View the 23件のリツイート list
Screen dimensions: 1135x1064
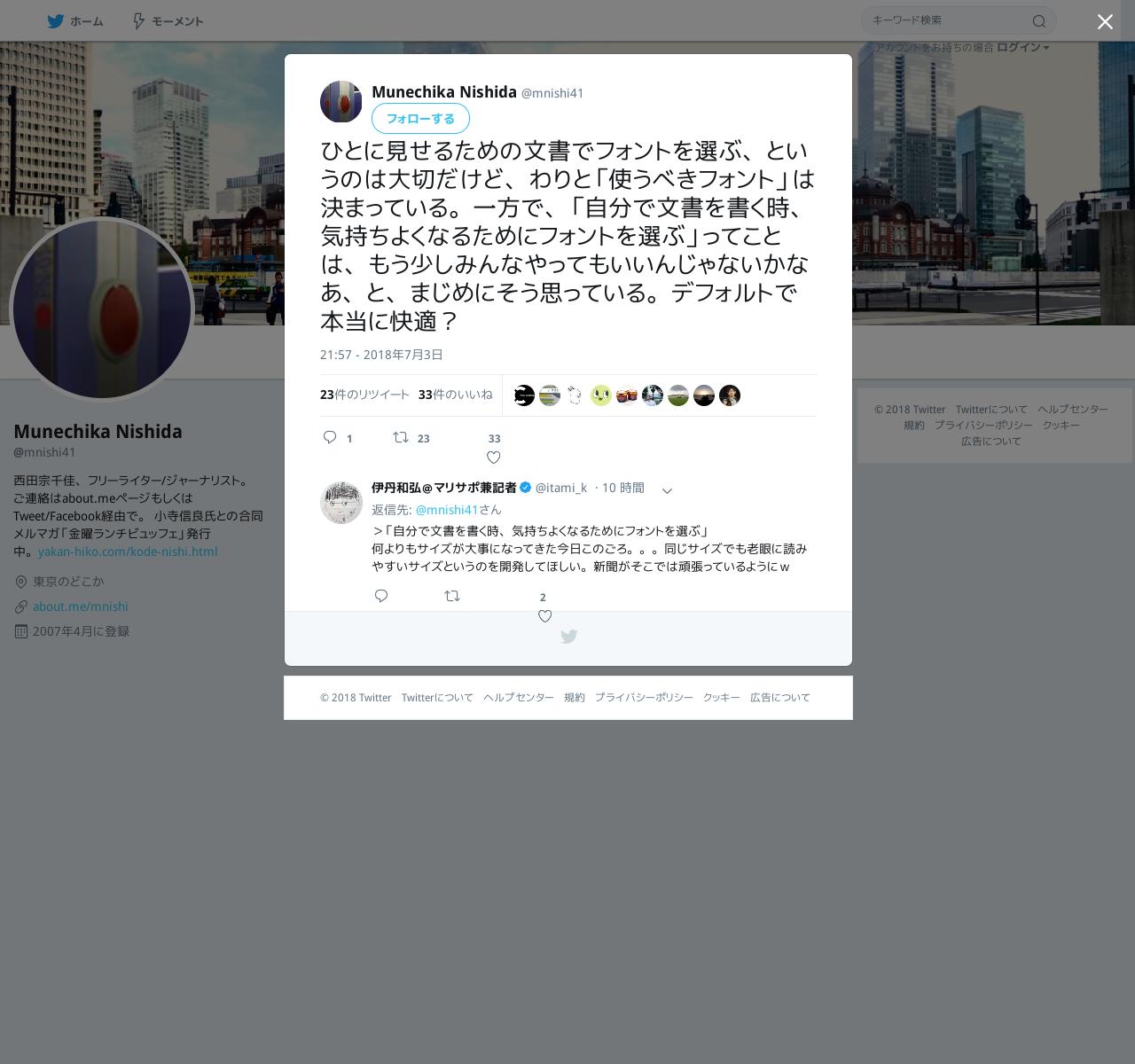coord(364,395)
